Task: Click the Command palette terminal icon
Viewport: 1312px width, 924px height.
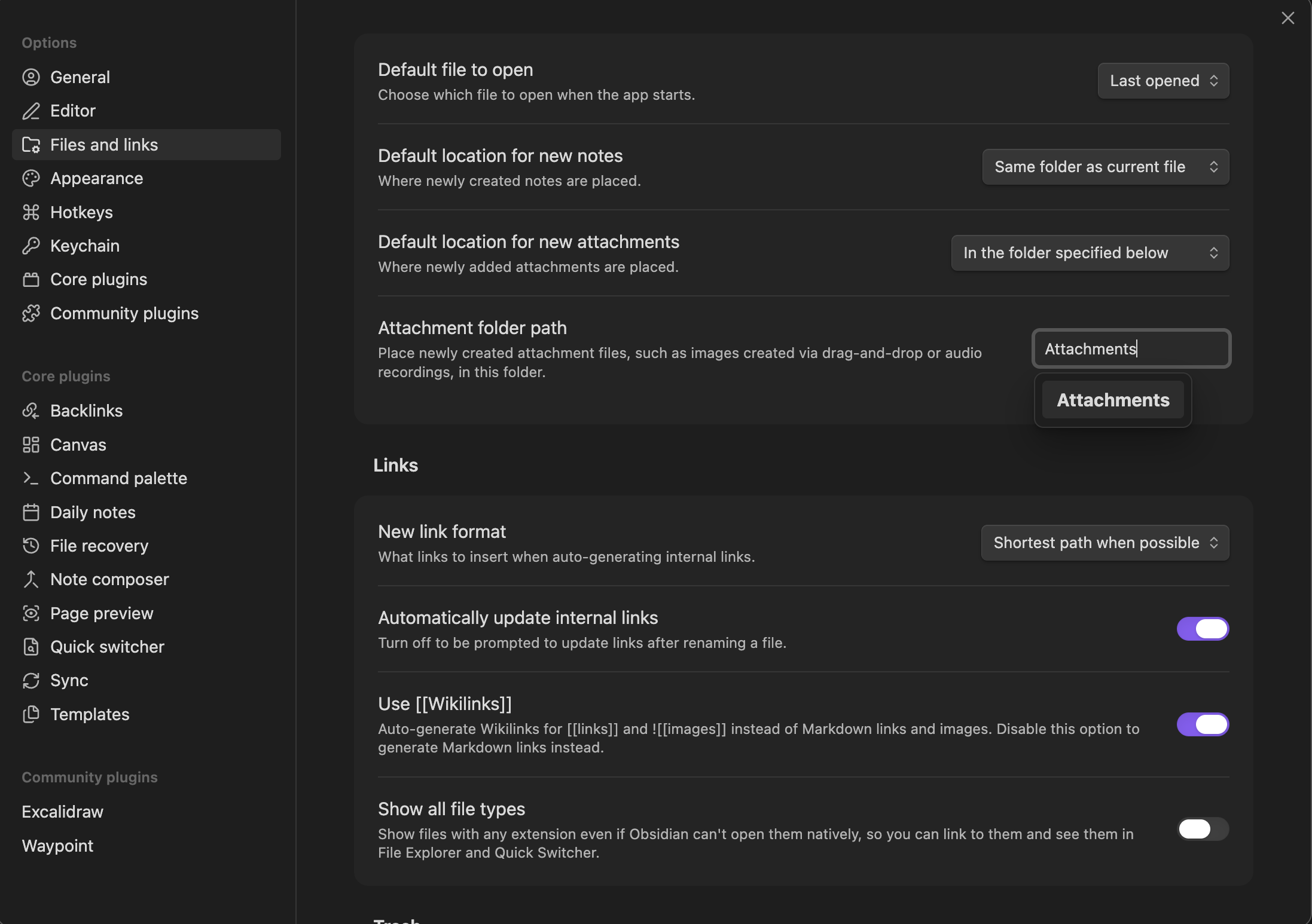Action: click(x=31, y=478)
